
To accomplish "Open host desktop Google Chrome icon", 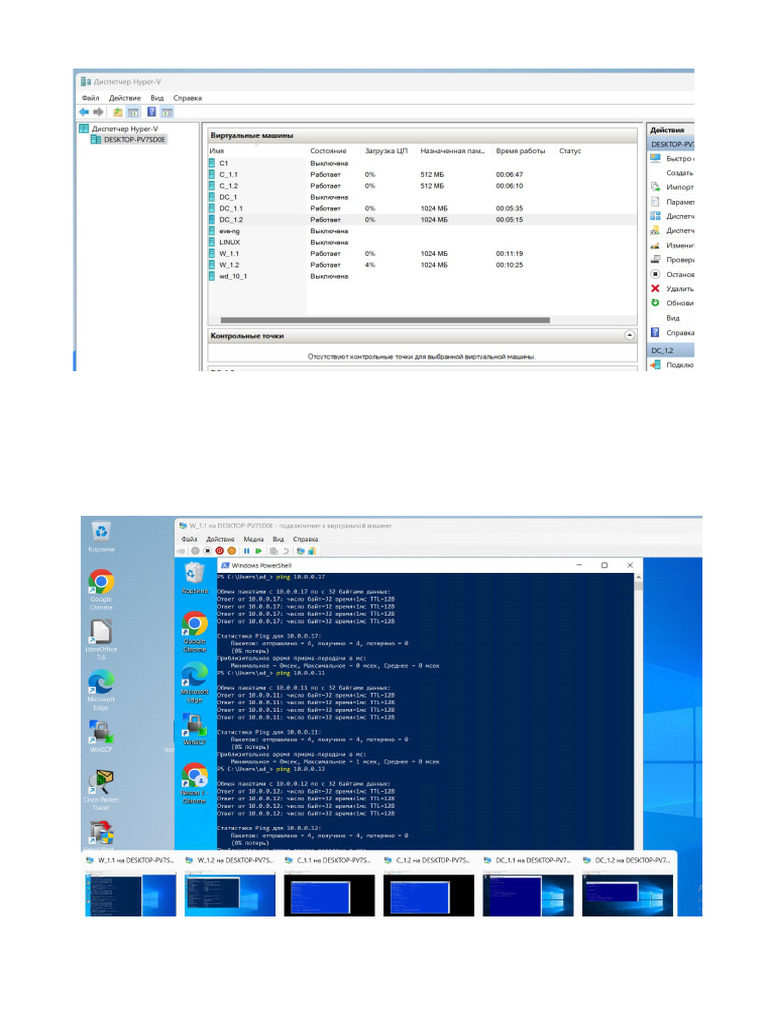I will pyautogui.click(x=101, y=590).
